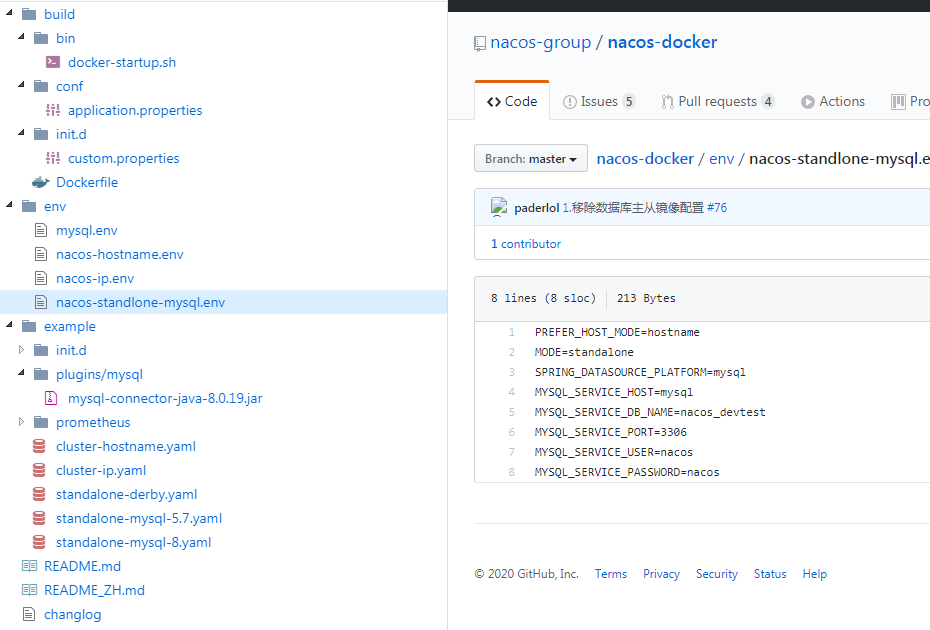930x630 pixels.
Task: Open standalone-mysql-8.yaml file name in tree
Action: [133, 542]
